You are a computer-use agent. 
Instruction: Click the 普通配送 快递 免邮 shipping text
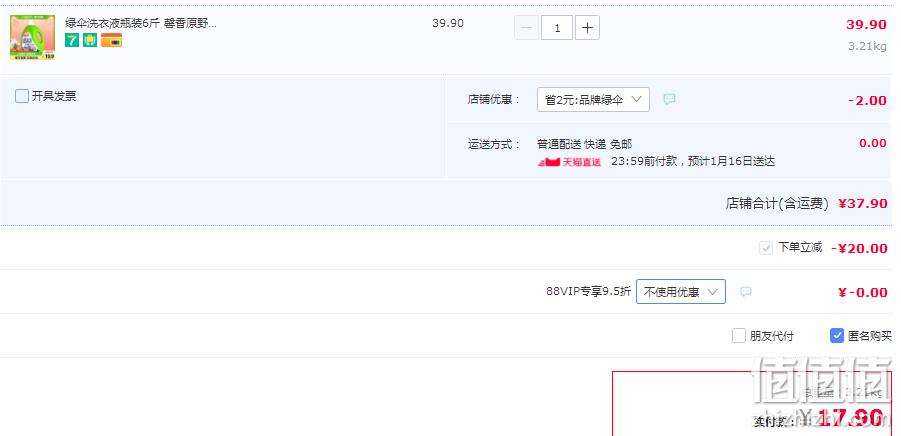click(584, 144)
